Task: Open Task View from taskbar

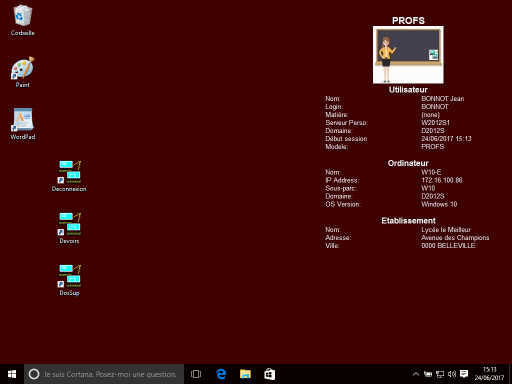Action: 196,374
